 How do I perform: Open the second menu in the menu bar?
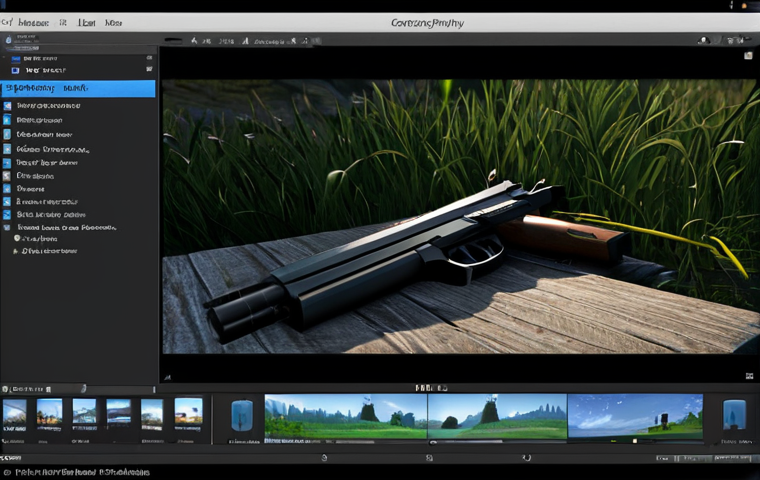tap(33, 23)
